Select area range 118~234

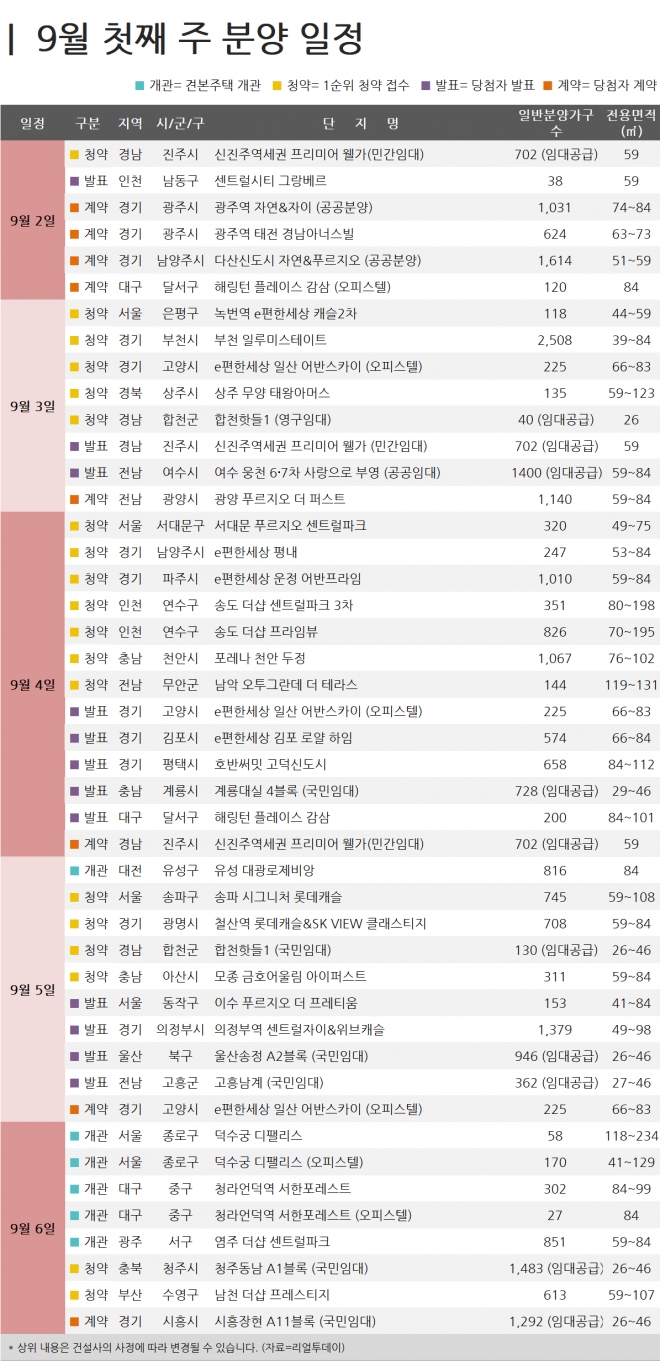coord(631,1135)
